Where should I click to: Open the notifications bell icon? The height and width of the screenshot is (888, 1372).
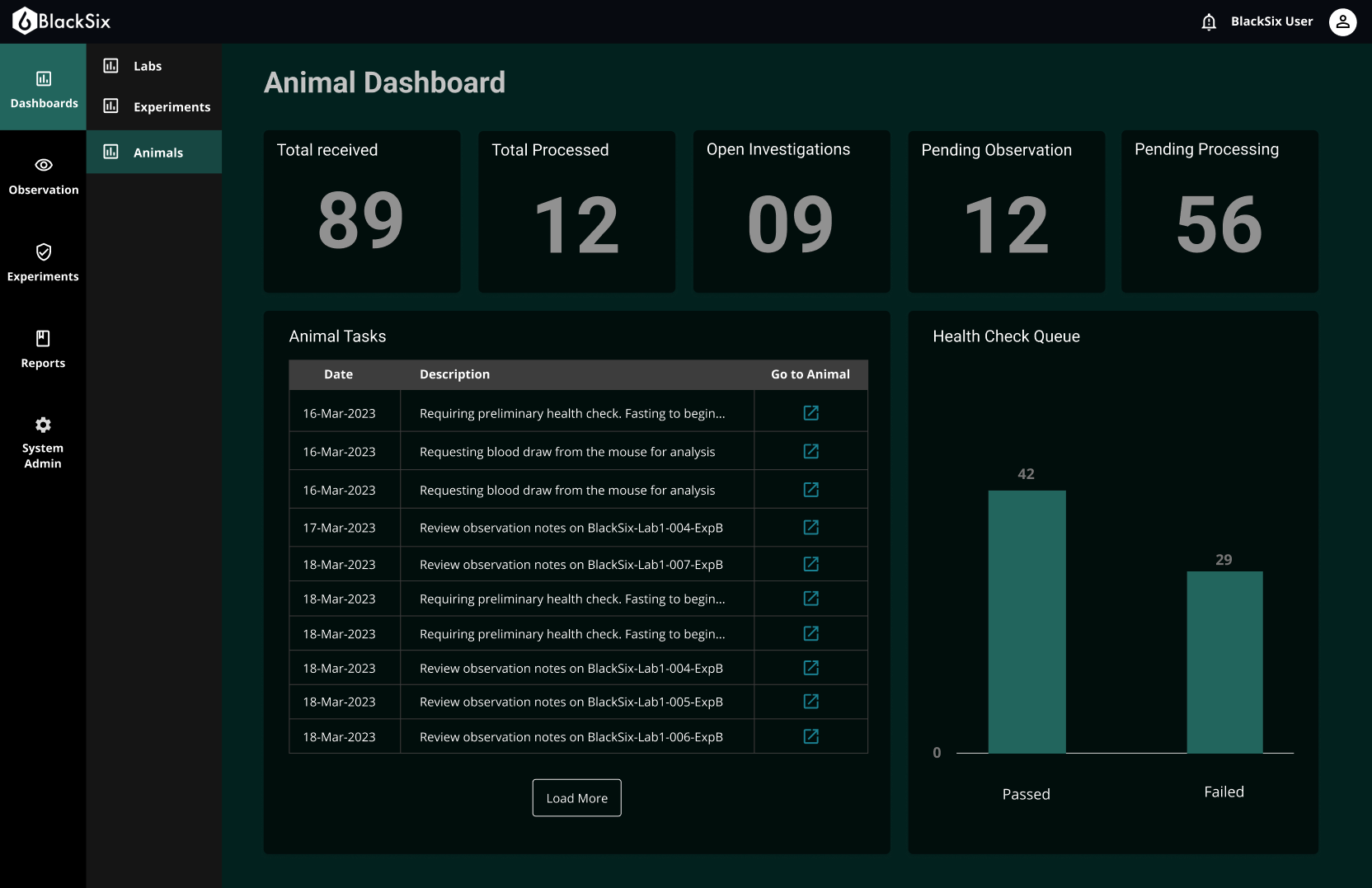coord(1208,21)
